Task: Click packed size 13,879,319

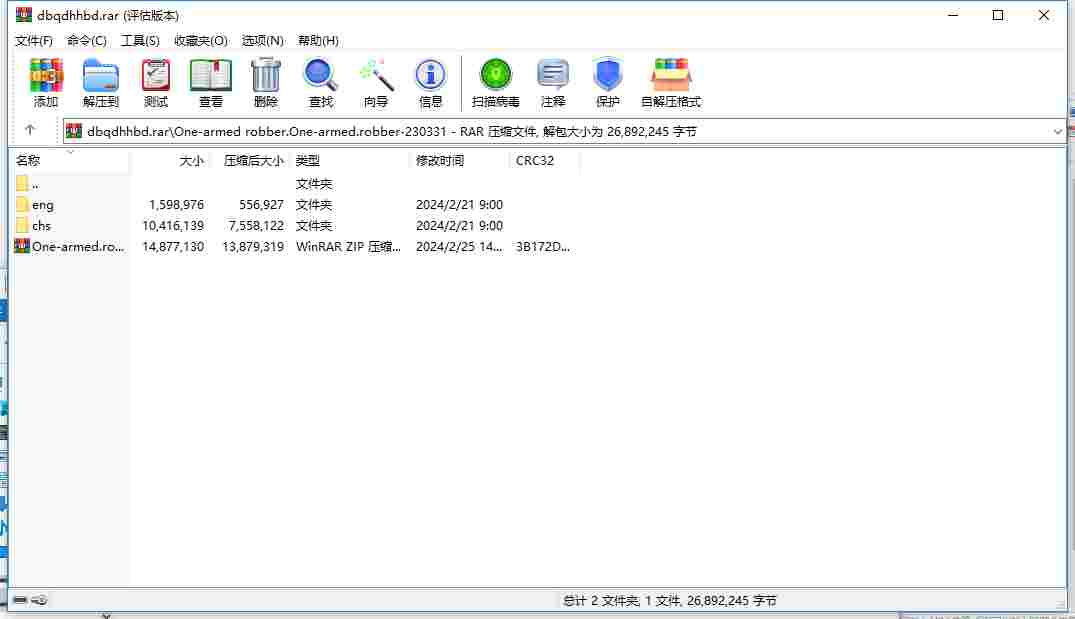Action: (253, 246)
